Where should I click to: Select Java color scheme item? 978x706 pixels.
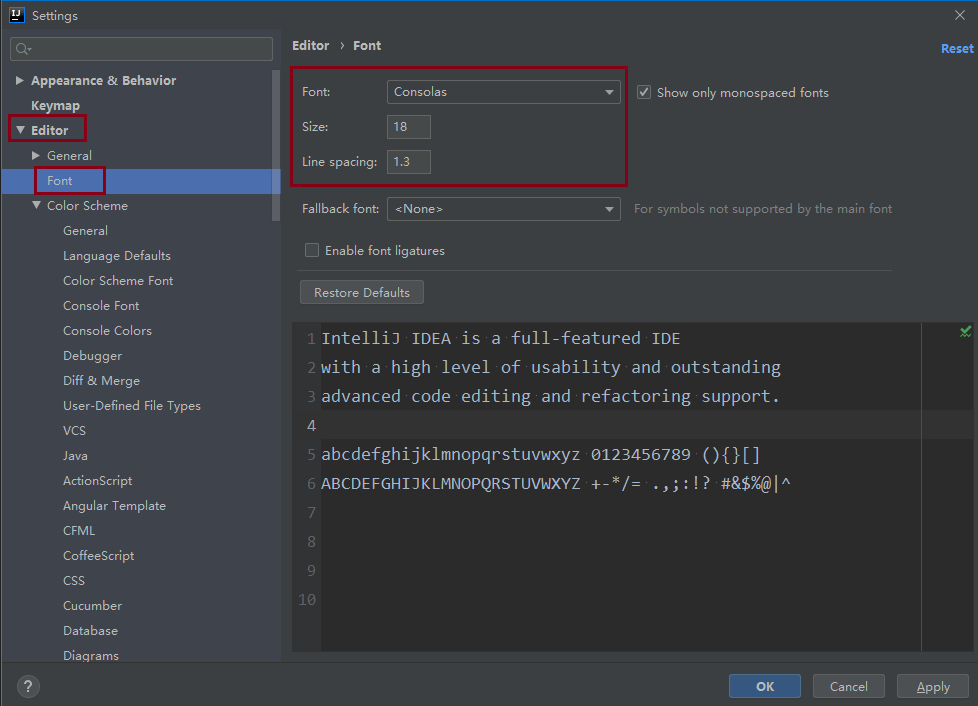click(x=75, y=455)
